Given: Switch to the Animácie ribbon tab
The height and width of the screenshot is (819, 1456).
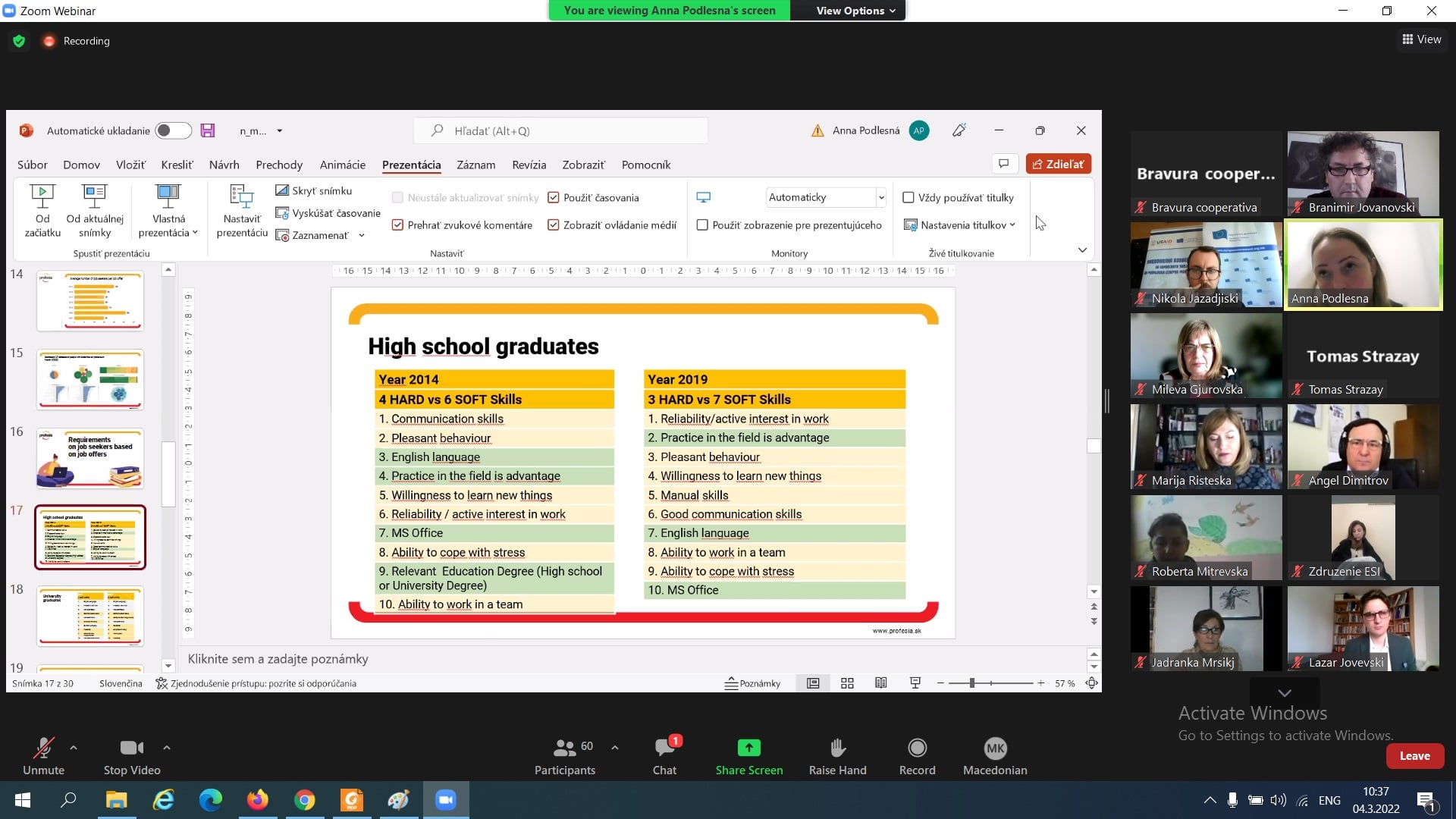Looking at the screenshot, I should click(342, 165).
